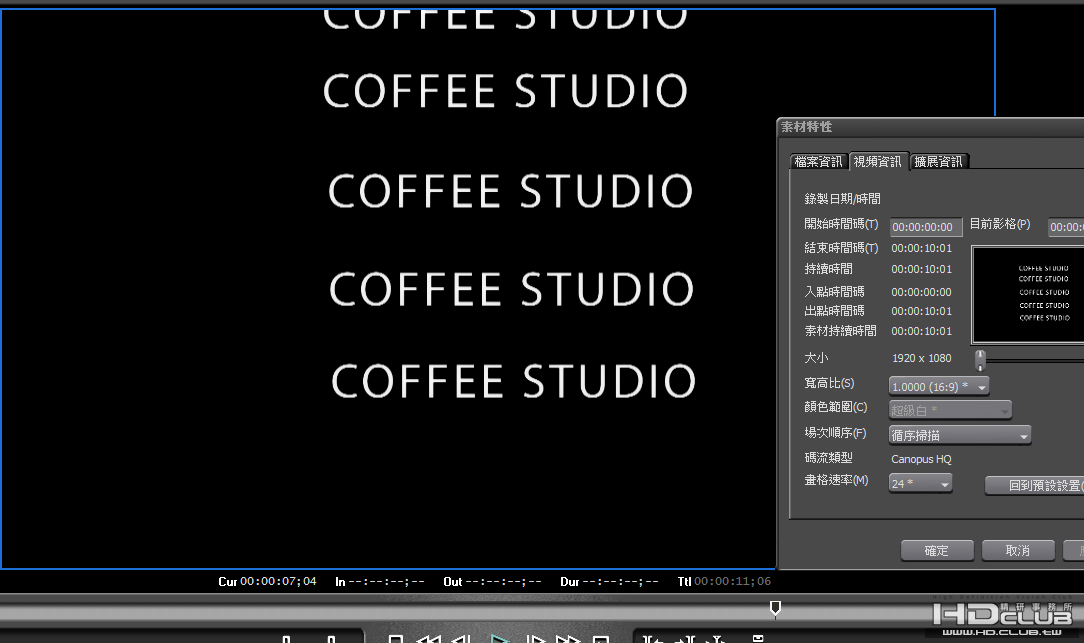This screenshot has height=643, width=1084.
Task: Click the Stop button in the player controls
Action: coord(395,639)
